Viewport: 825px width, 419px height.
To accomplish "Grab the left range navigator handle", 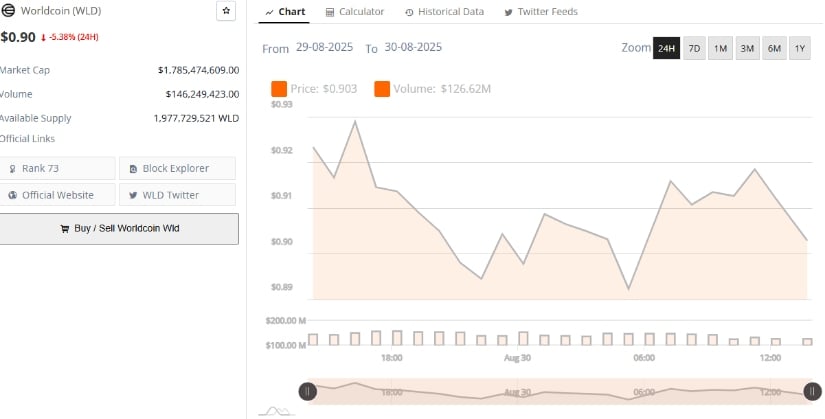I will [x=308, y=391].
